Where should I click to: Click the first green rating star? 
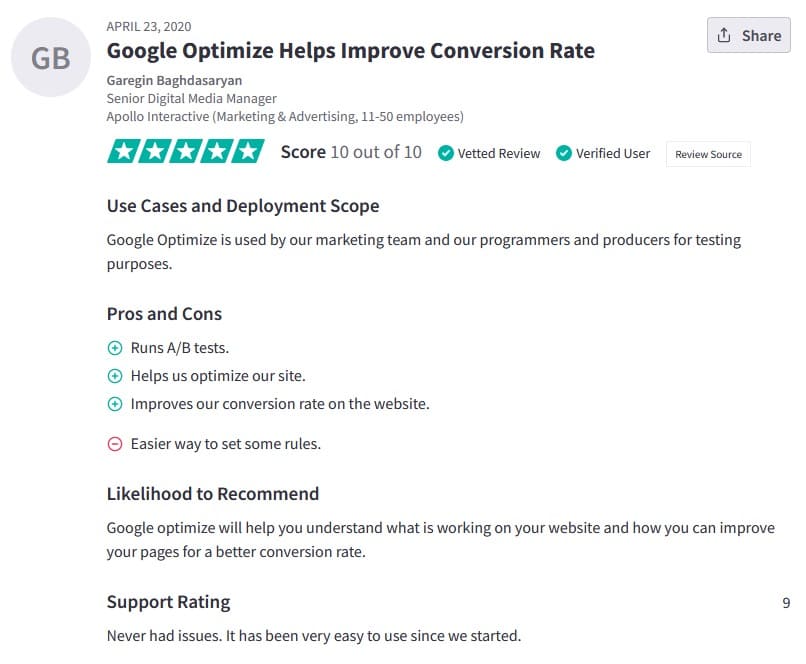[x=123, y=151]
